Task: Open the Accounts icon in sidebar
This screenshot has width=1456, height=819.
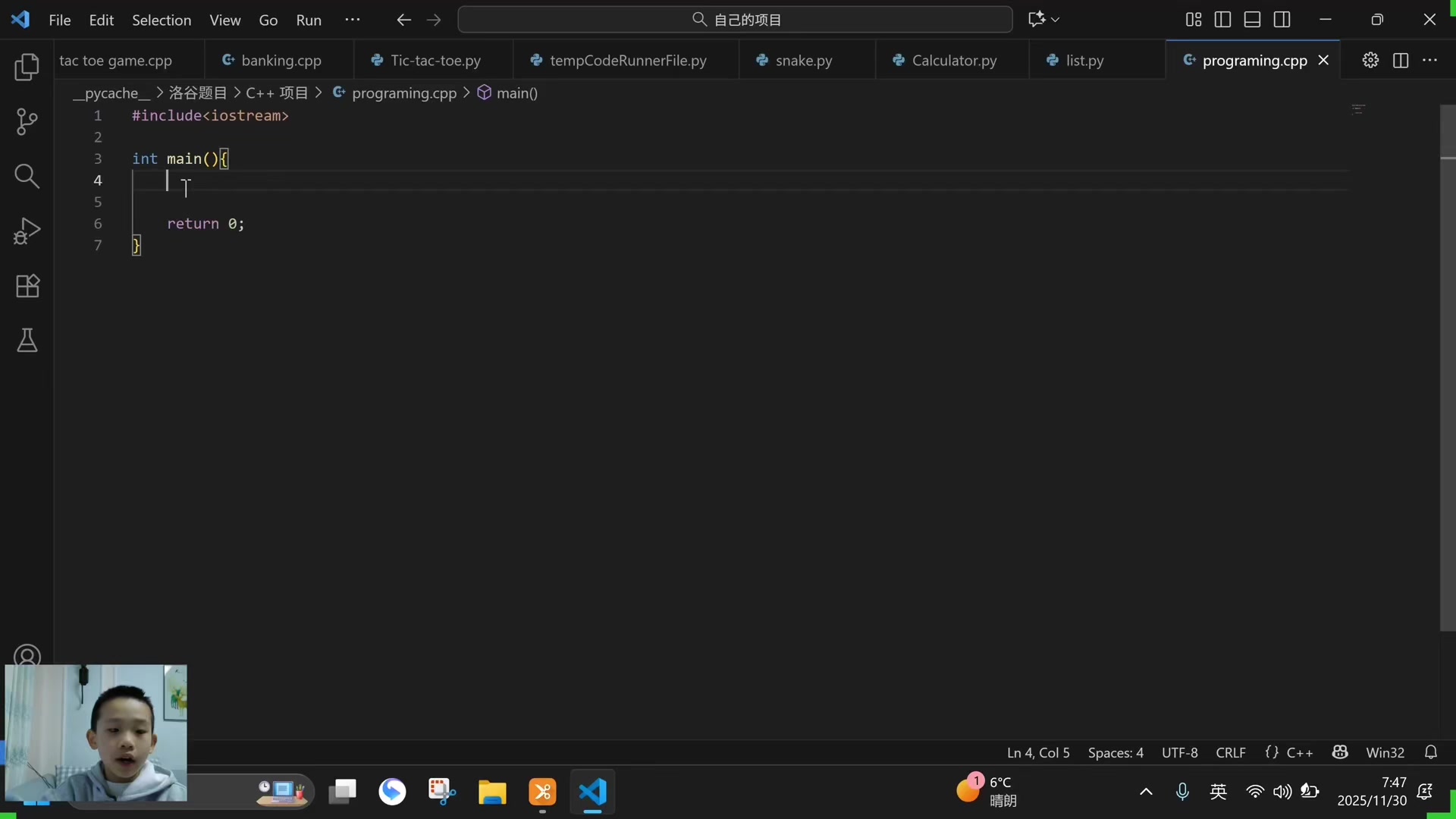Action: coord(27,654)
